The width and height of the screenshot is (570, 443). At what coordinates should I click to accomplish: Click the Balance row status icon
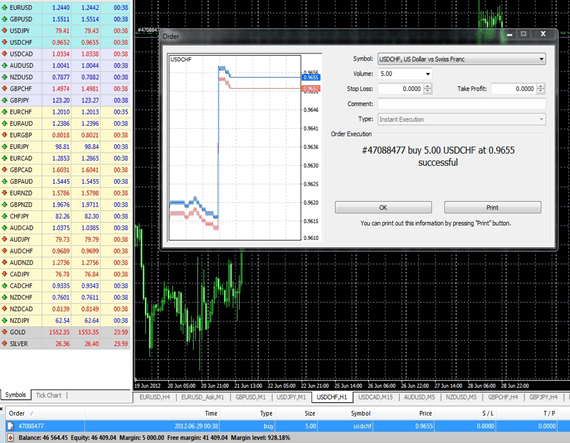[x=11, y=438]
